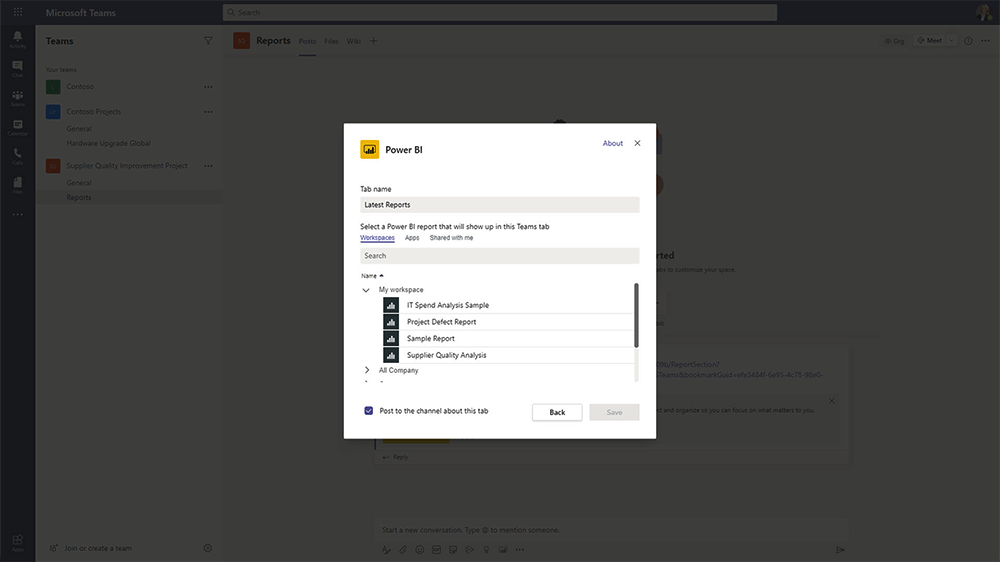Choose Supplier Quality Analysis report icon
1000x562 pixels.
(x=391, y=355)
